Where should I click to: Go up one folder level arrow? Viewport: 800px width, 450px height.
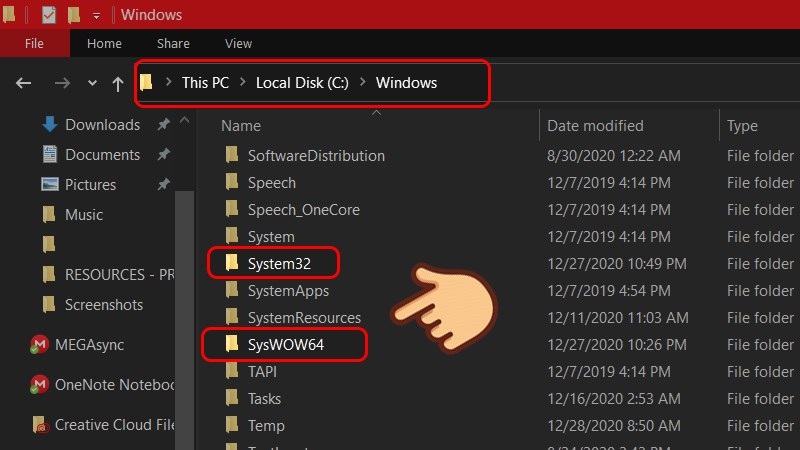(118, 84)
